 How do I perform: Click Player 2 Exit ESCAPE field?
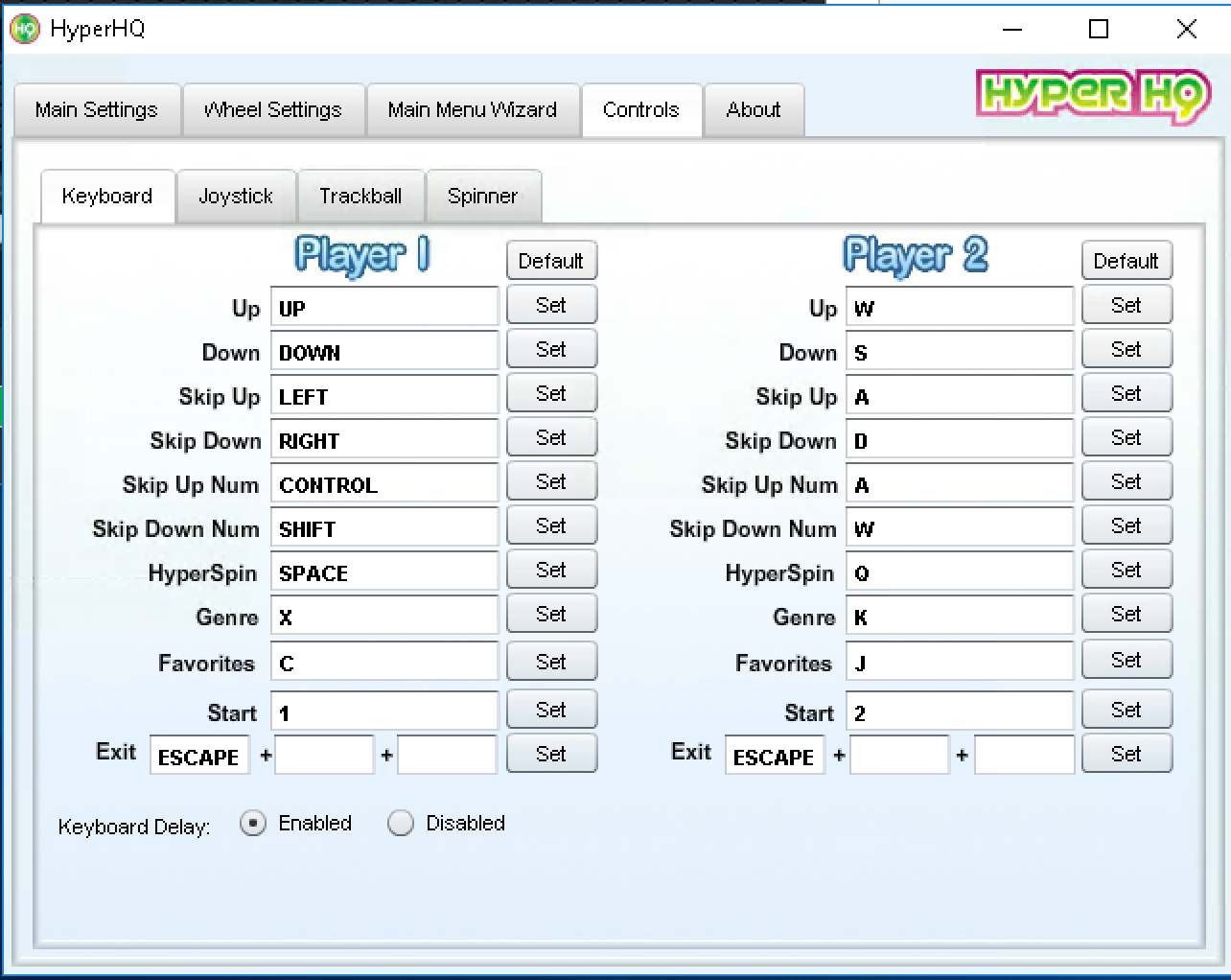pos(775,756)
